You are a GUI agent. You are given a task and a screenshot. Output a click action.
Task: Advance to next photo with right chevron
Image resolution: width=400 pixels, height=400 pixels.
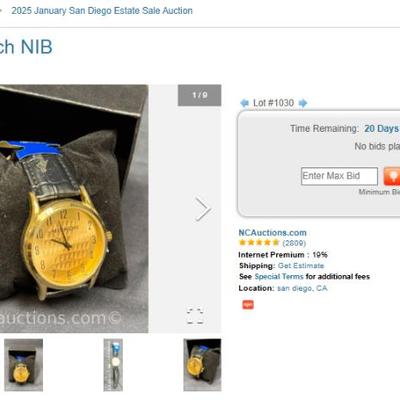pyautogui.click(x=203, y=209)
